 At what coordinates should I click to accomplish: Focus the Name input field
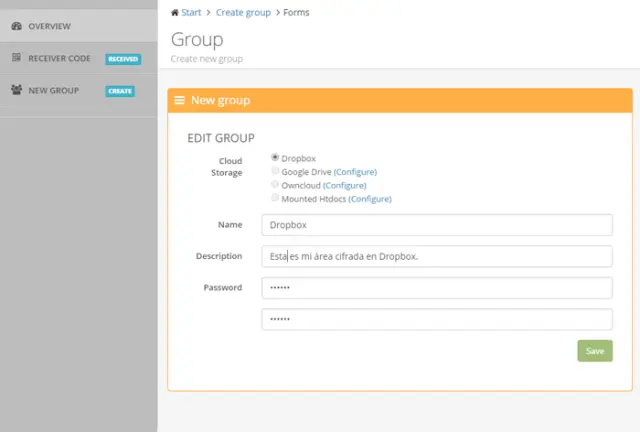pyautogui.click(x=436, y=226)
